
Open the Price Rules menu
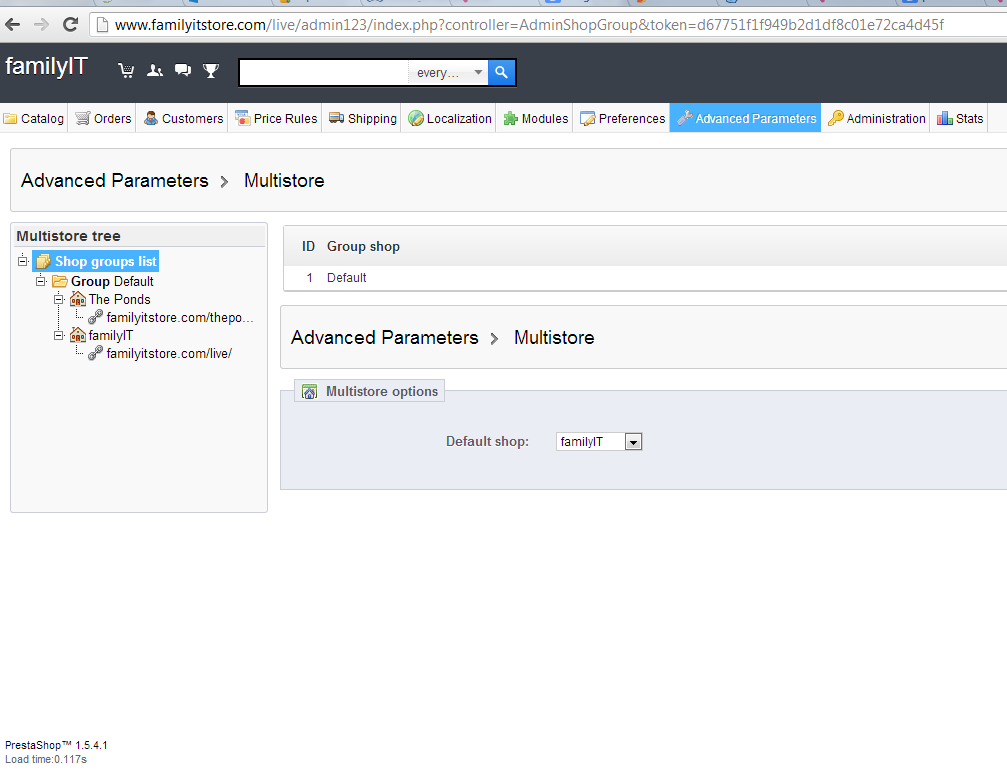pos(276,118)
